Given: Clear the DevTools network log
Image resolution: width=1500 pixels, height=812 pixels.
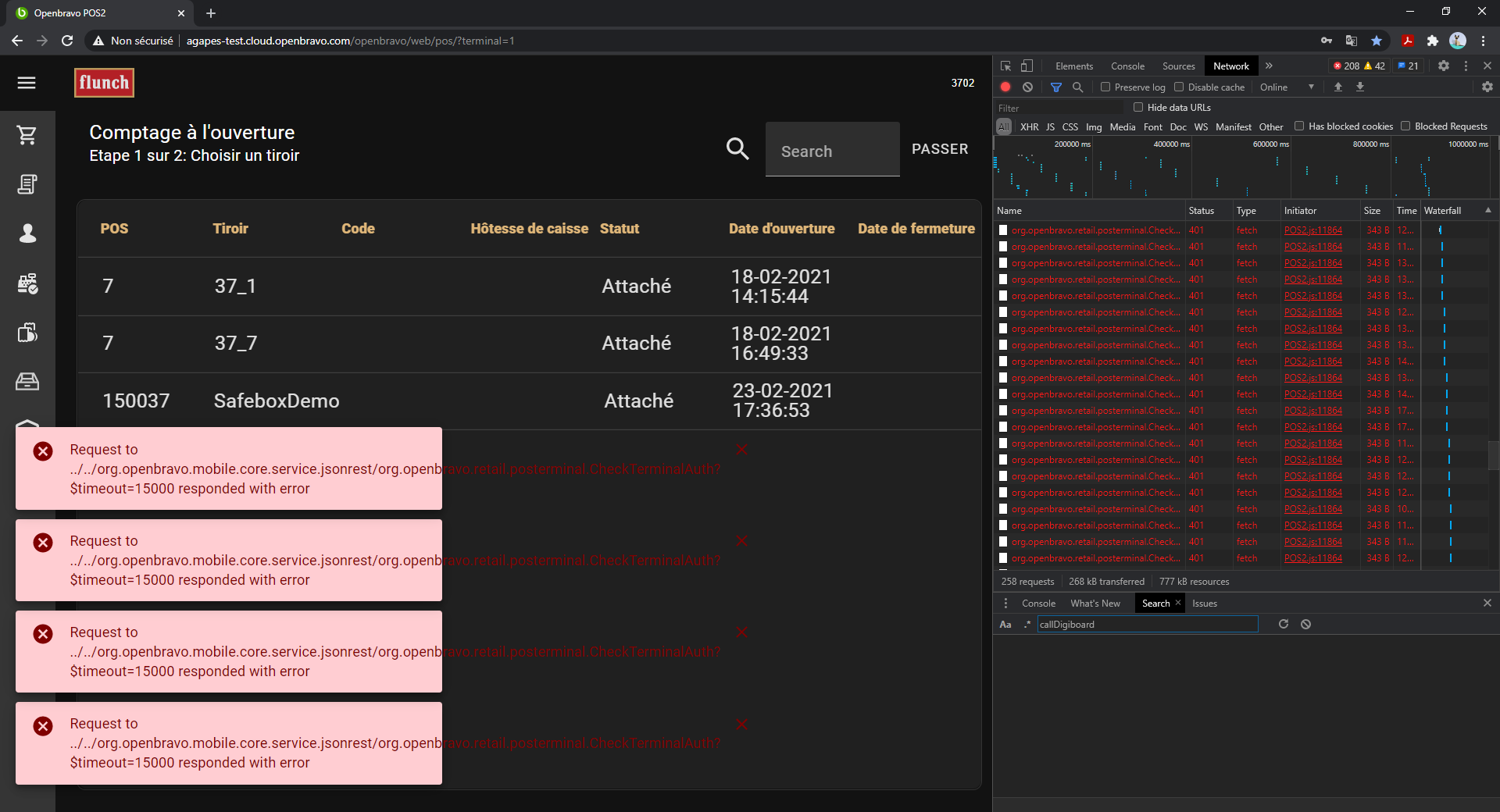Looking at the screenshot, I should (x=1027, y=87).
